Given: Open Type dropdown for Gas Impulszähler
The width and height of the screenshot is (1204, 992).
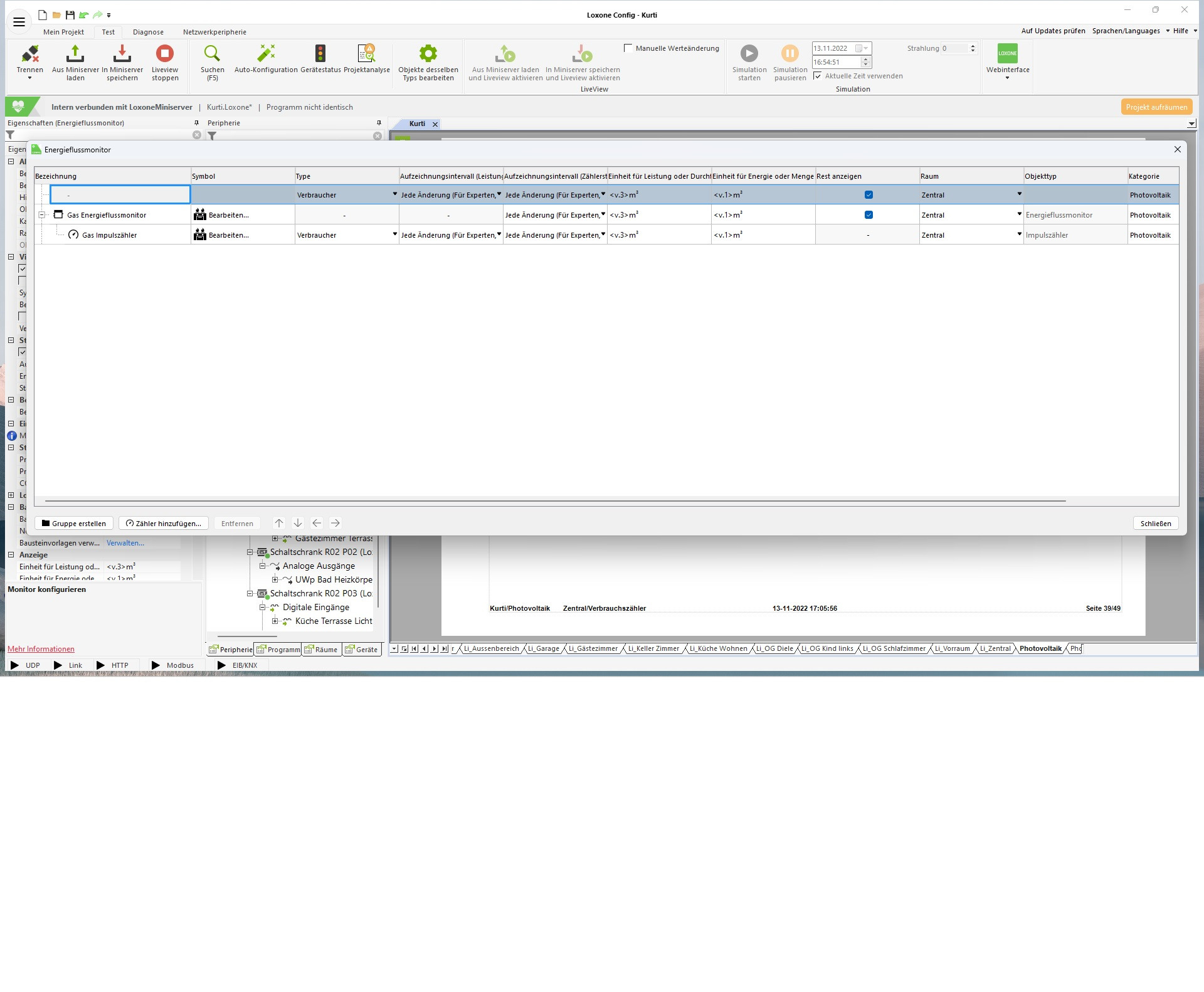Looking at the screenshot, I should coord(394,235).
